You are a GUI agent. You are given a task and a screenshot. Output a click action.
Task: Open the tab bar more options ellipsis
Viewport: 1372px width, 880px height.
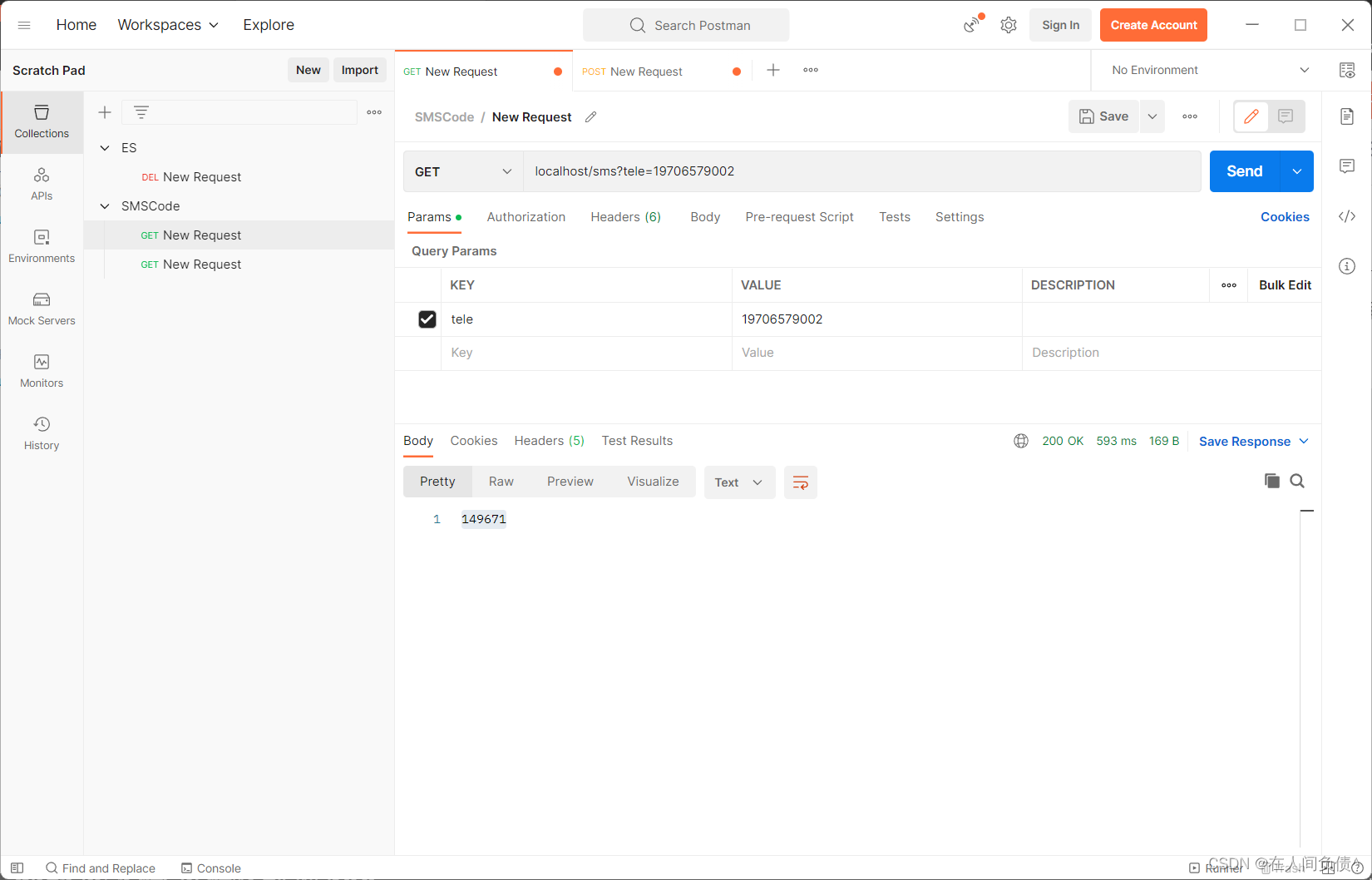pos(811,70)
